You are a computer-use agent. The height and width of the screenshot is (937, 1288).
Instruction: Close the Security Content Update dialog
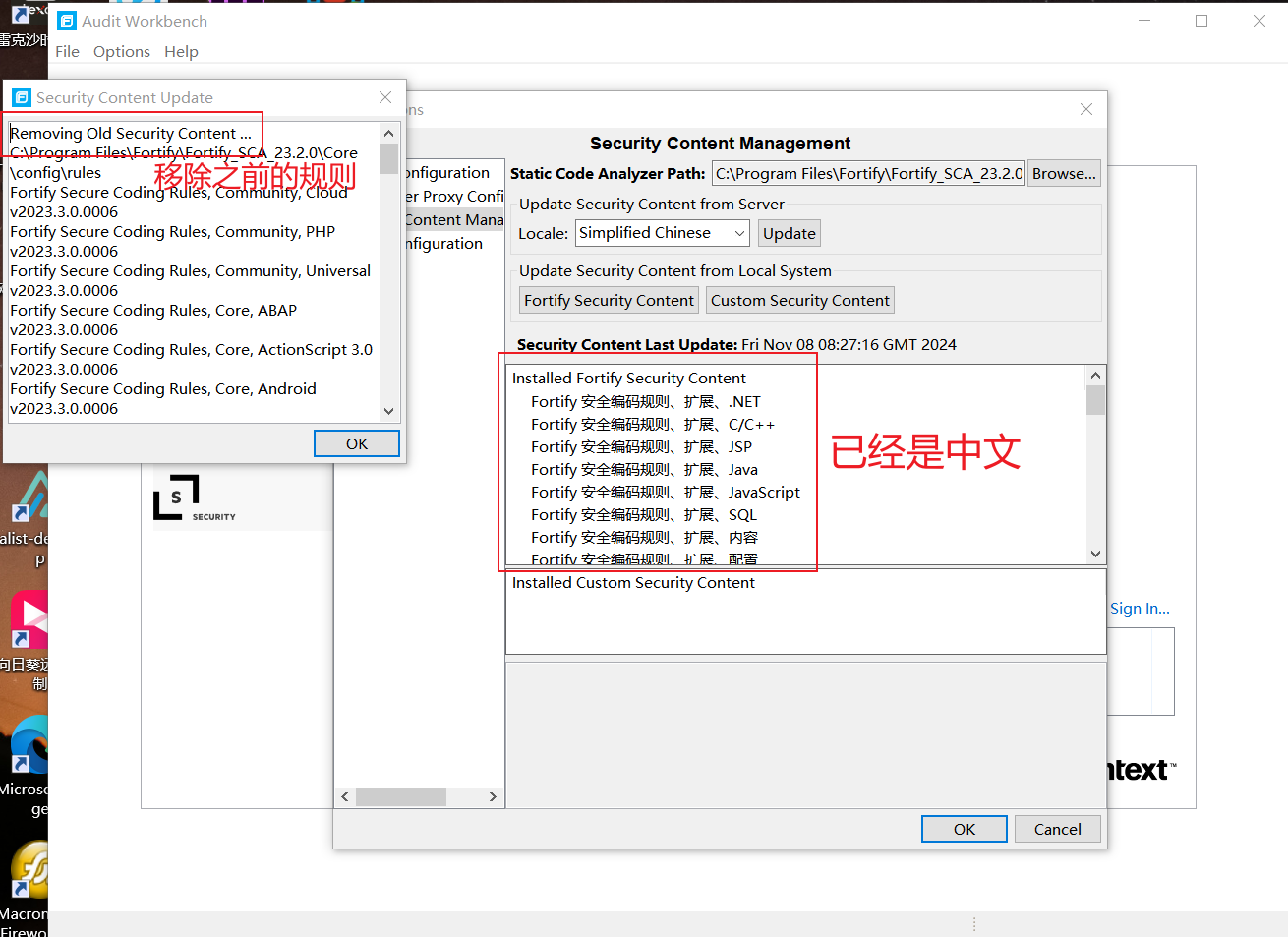[385, 97]
